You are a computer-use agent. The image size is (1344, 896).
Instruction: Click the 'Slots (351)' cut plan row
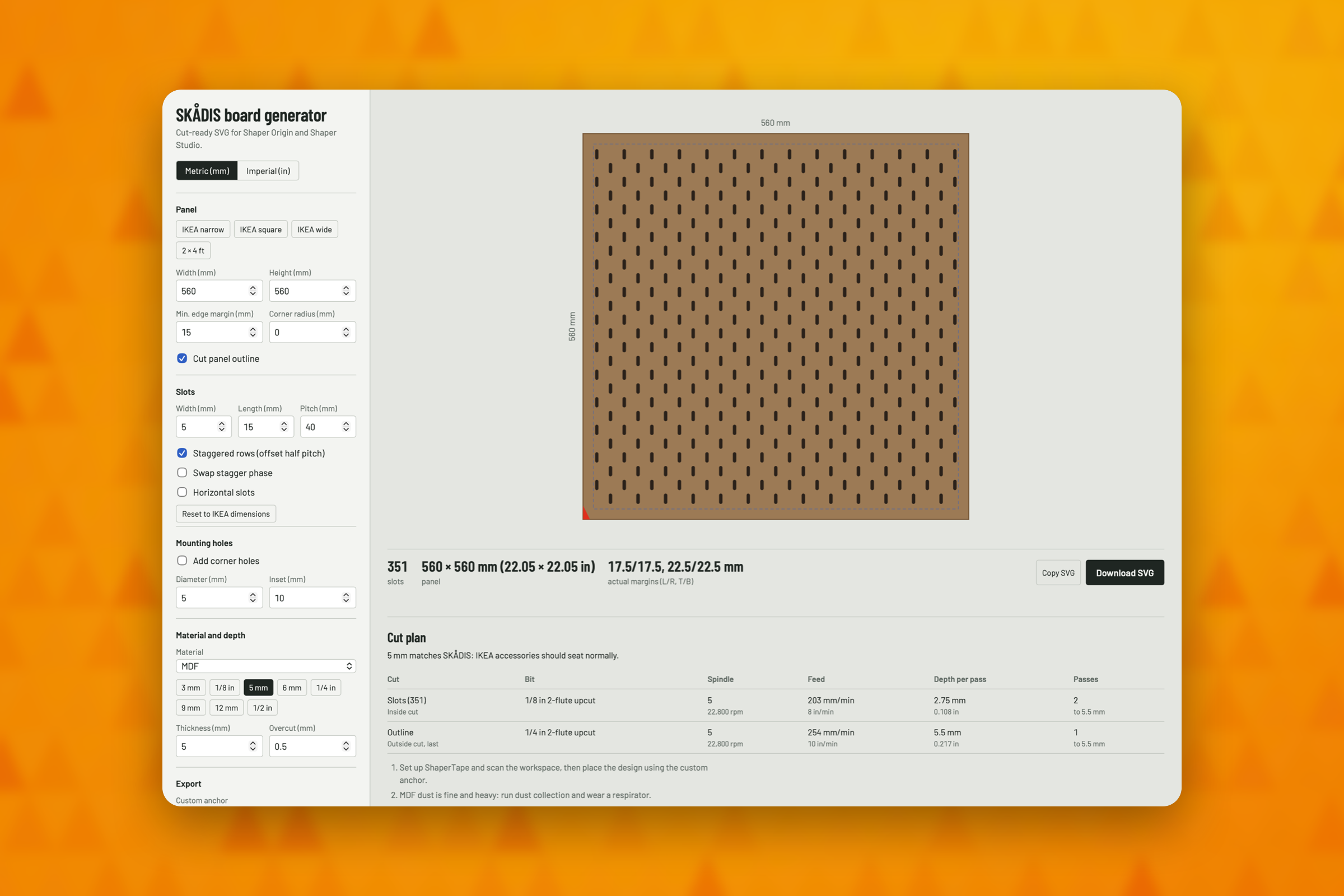click(x=776, y=706)
